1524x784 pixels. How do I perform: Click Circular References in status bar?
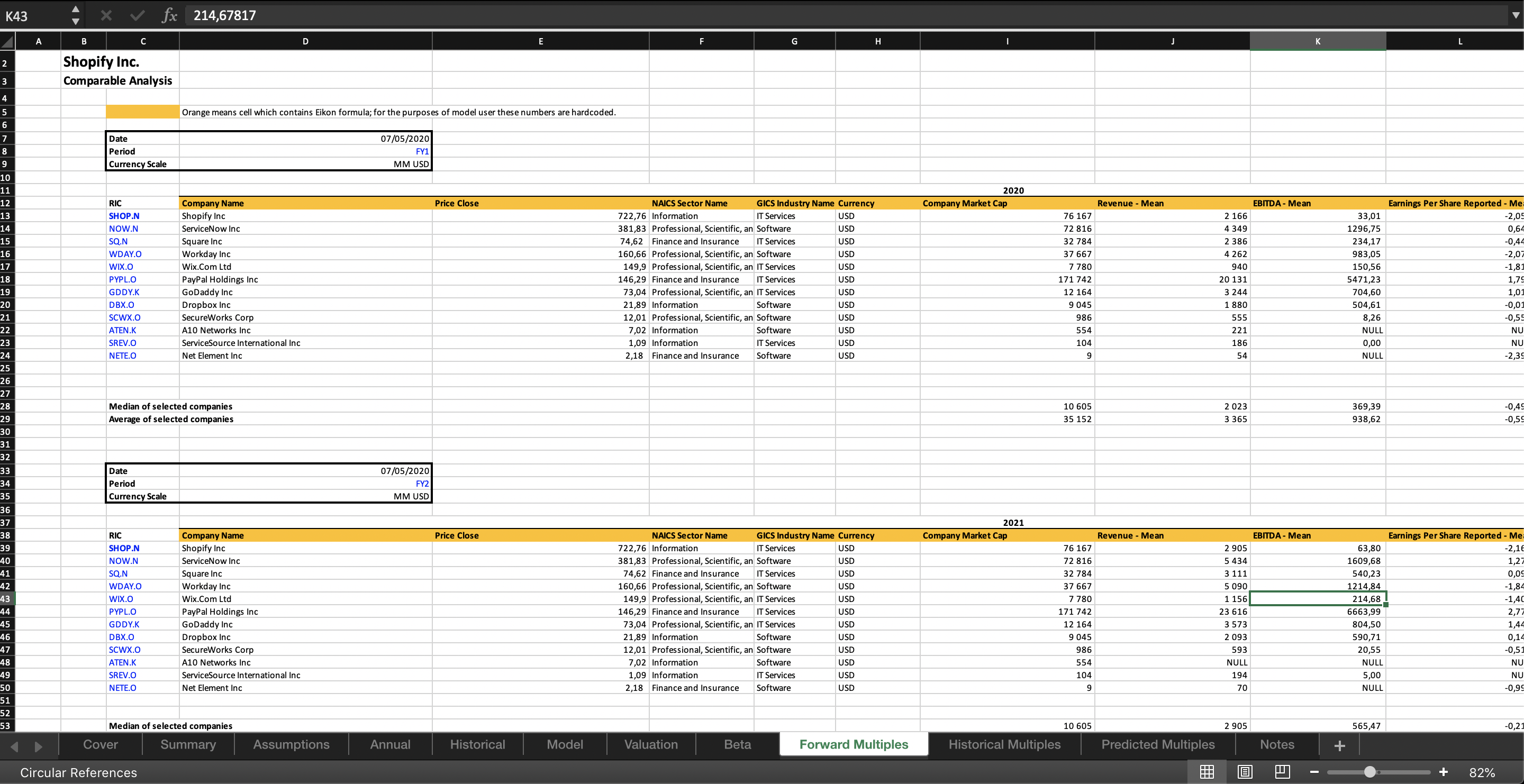[x=79, y=772]
